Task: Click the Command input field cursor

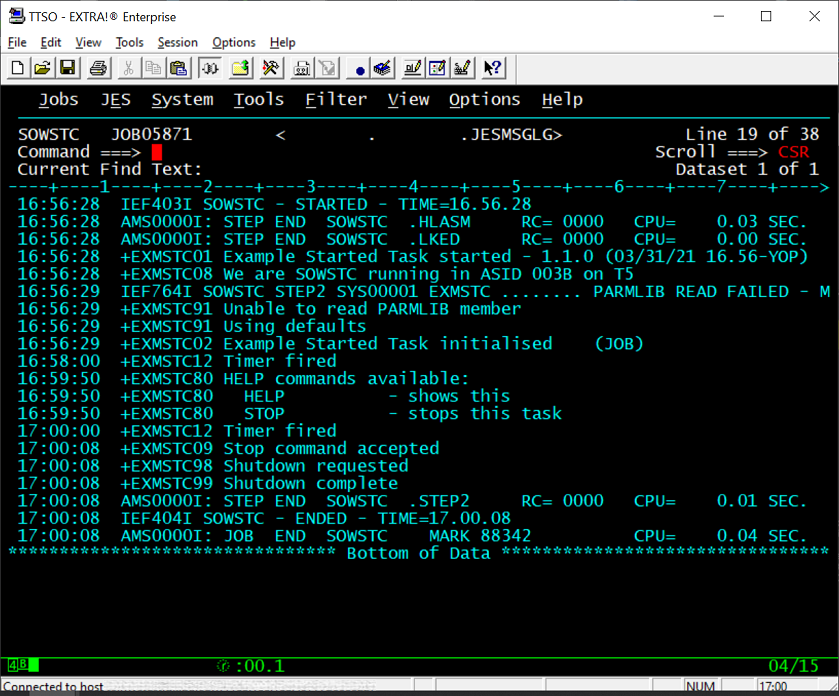Action: (157, 152)
